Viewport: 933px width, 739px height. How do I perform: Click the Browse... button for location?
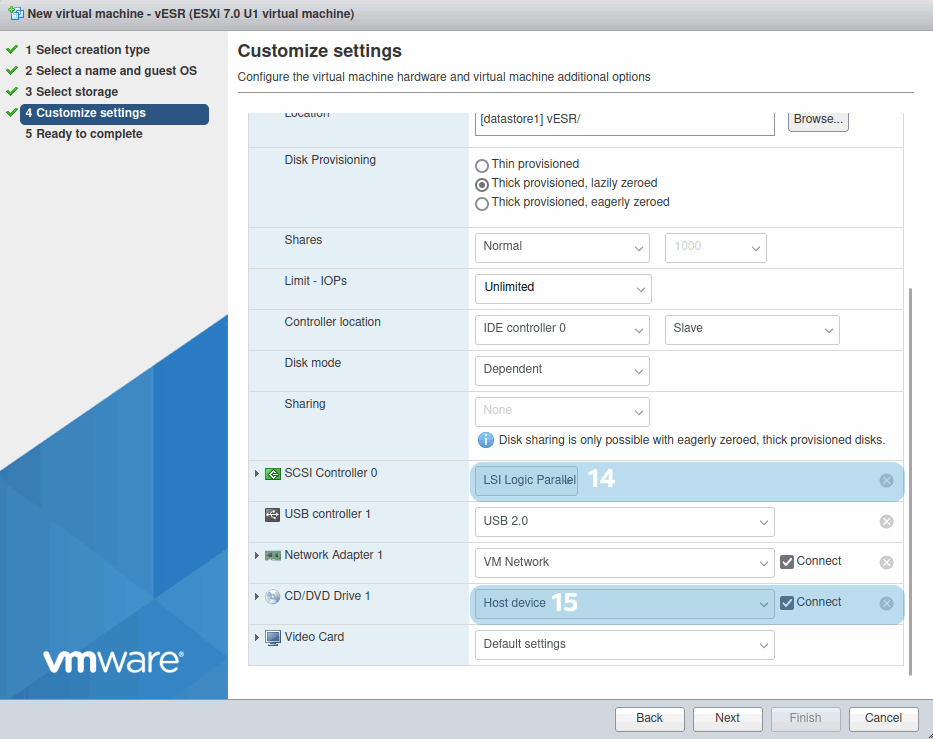tap(818, 119)
